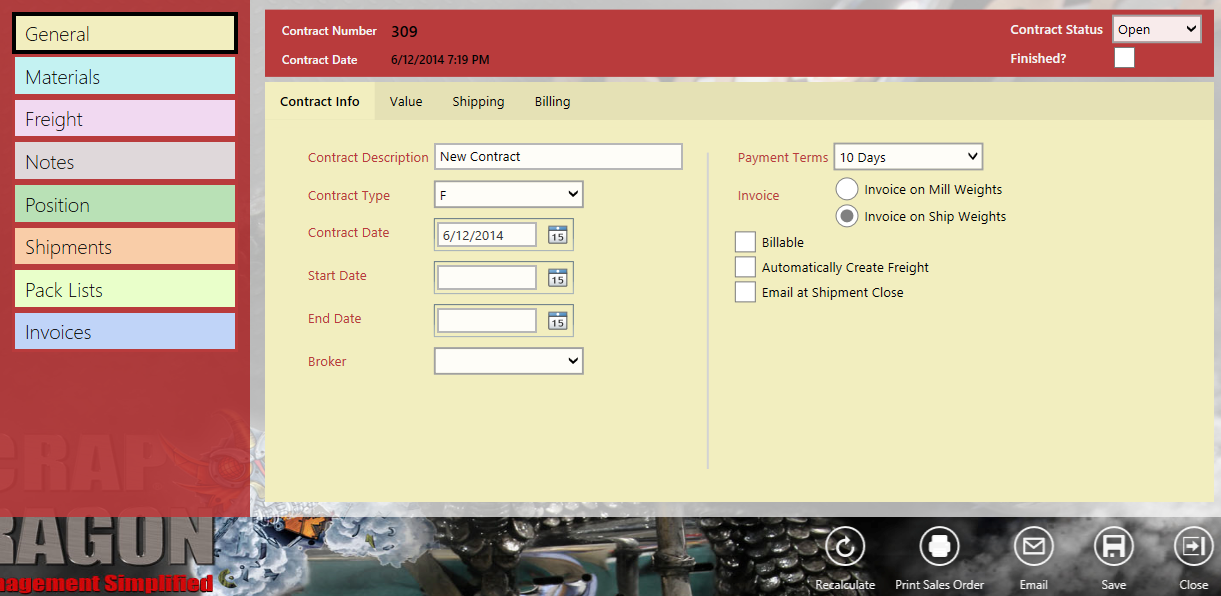The image size is (1221, 596).
Task: Click the Print Sales Order printer icon
Action: [x=939, y=546]
